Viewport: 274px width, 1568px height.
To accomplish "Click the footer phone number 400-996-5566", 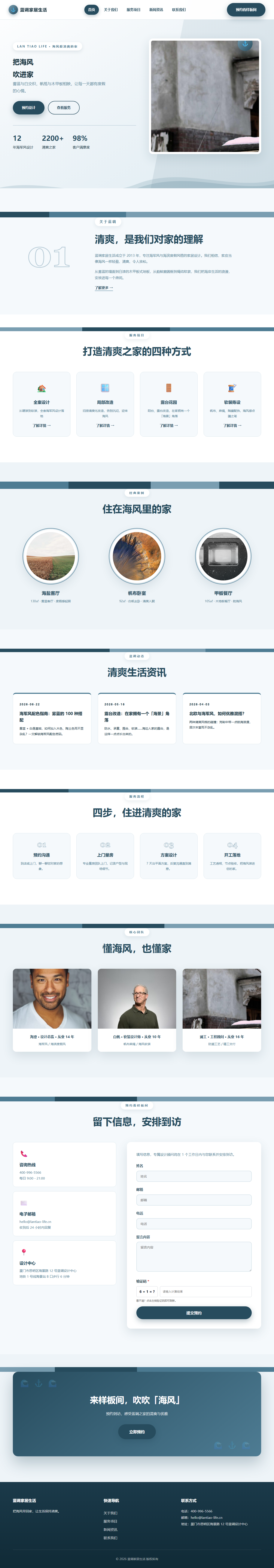I will click(202, 1511).
